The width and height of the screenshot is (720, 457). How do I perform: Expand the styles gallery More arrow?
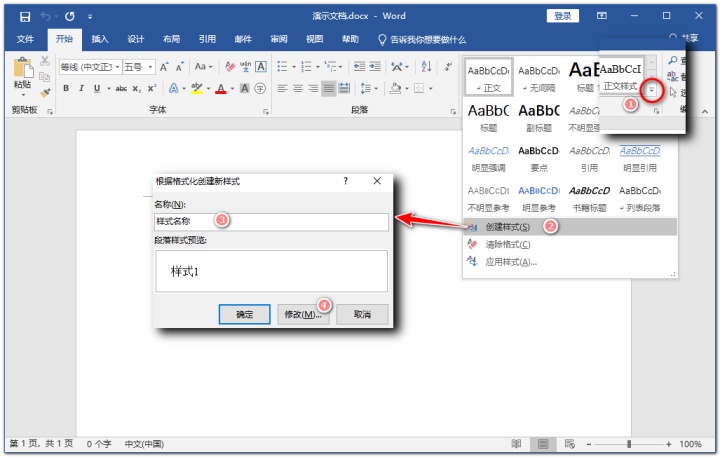click(651, 90)
